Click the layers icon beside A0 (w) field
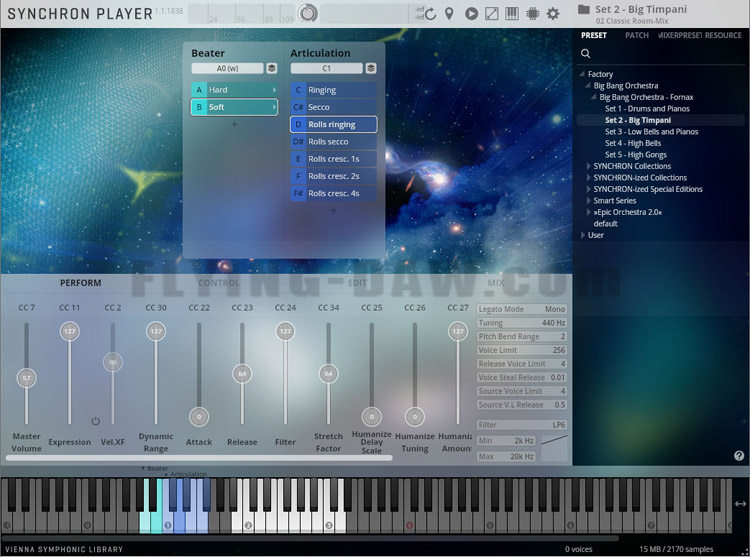This screenshot has height=557, width=750. tap(272, 69)
